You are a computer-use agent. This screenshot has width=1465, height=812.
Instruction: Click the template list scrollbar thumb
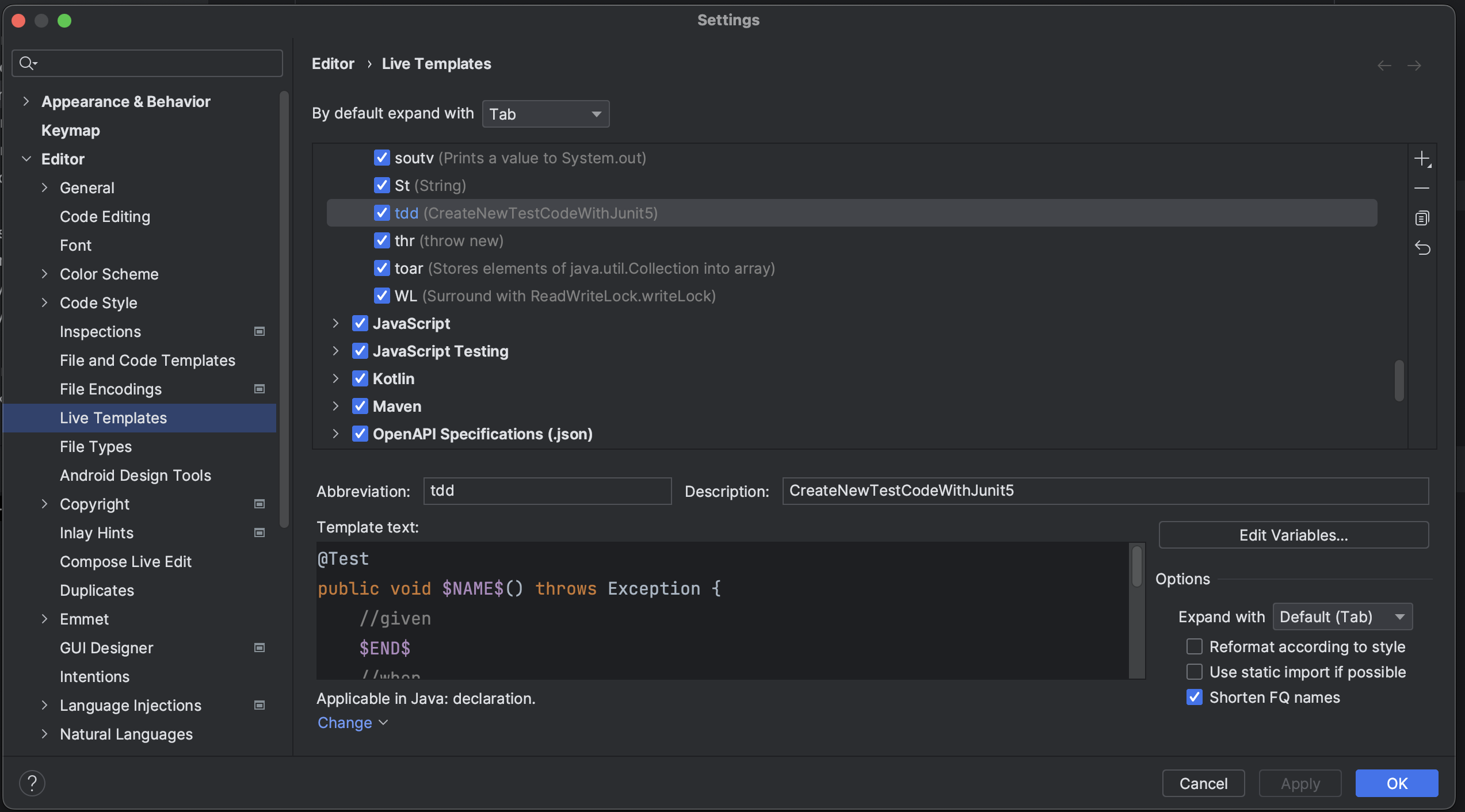point(1399,380)
